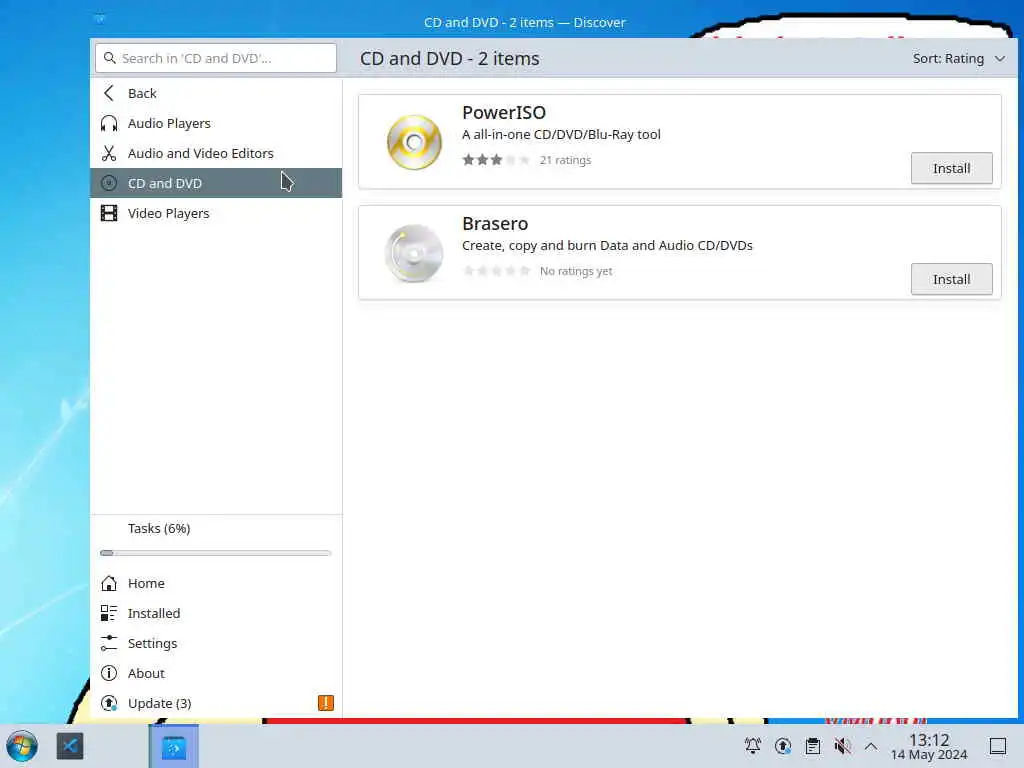Click the Discover taskbar icon
Viewport: 1024px width, 768px height.
(x=174, y=746)
